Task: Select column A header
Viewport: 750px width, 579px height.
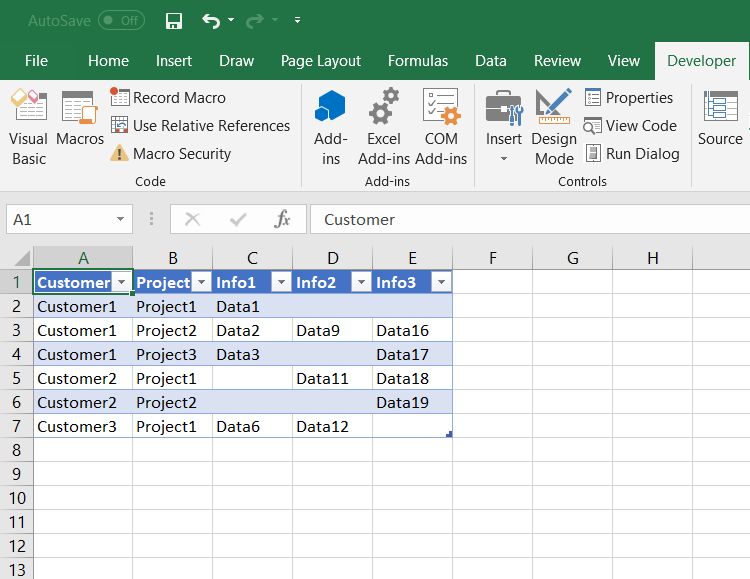Action: (83, 258)
